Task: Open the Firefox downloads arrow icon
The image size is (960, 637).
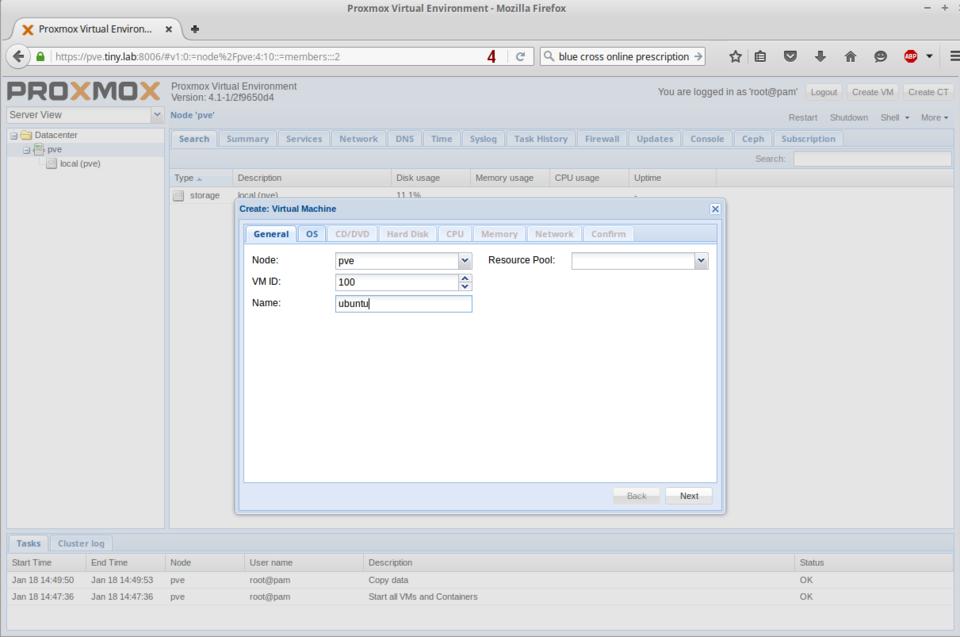Action: pos(820,57)
